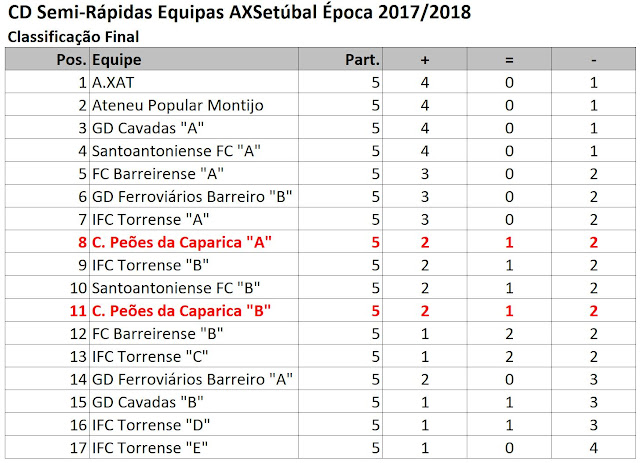
Task: Select GD Ferroviários Barreiro "B" cell
Action: [194, 197]
